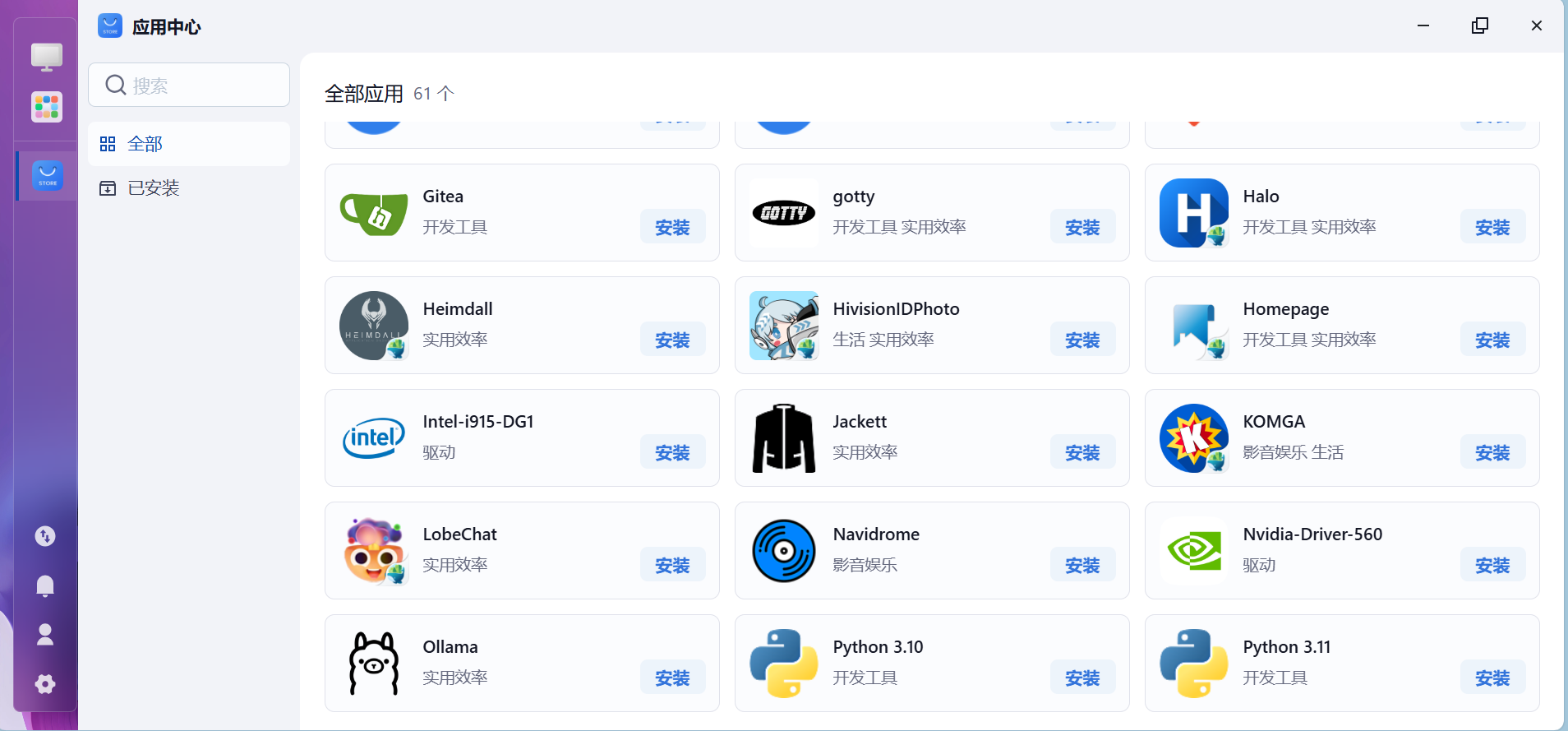Focus the 搜索 search field
Viewport: 1568px width, 731px height.
189,85
